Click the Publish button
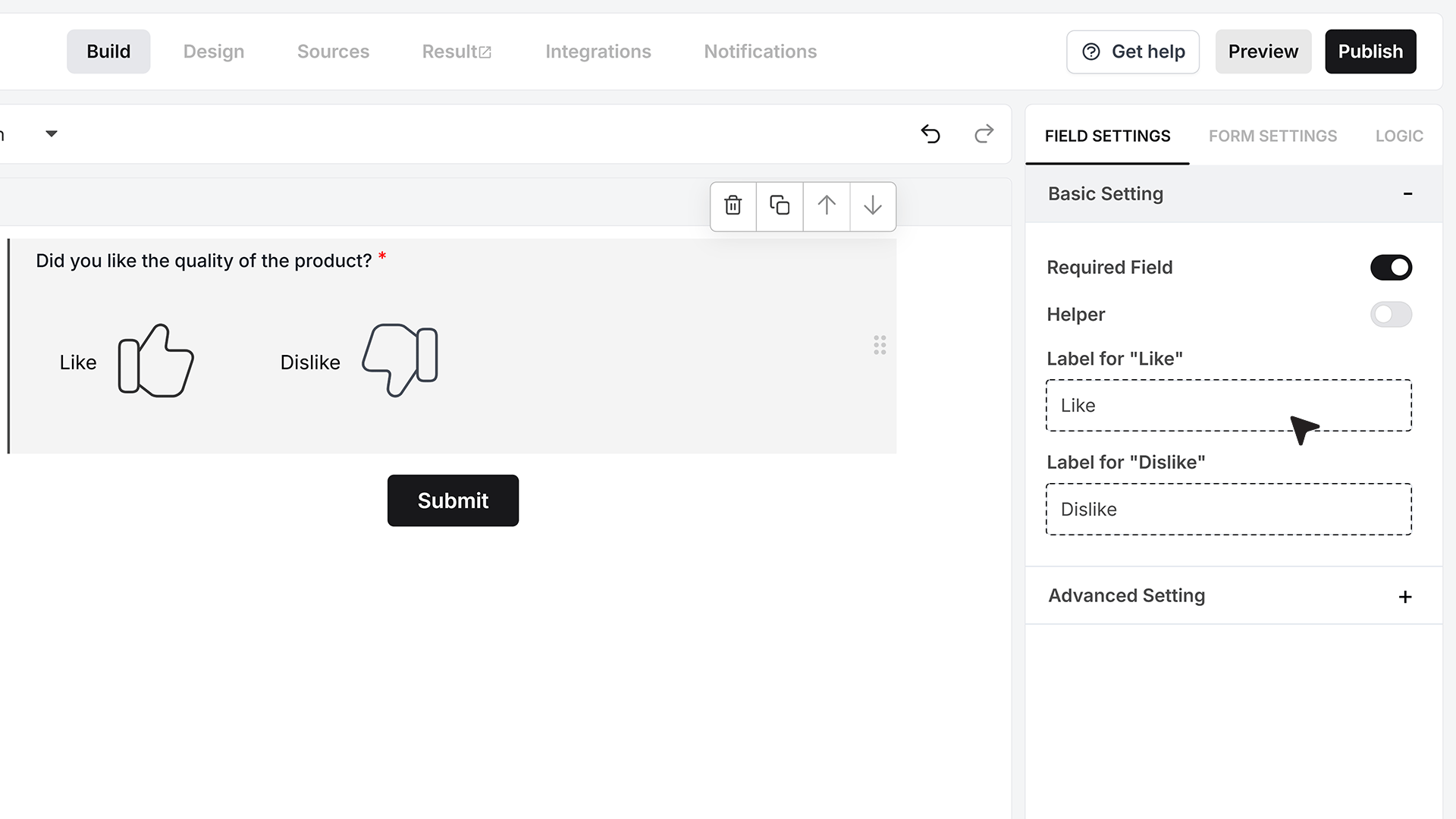 [x=1370, y=52]
